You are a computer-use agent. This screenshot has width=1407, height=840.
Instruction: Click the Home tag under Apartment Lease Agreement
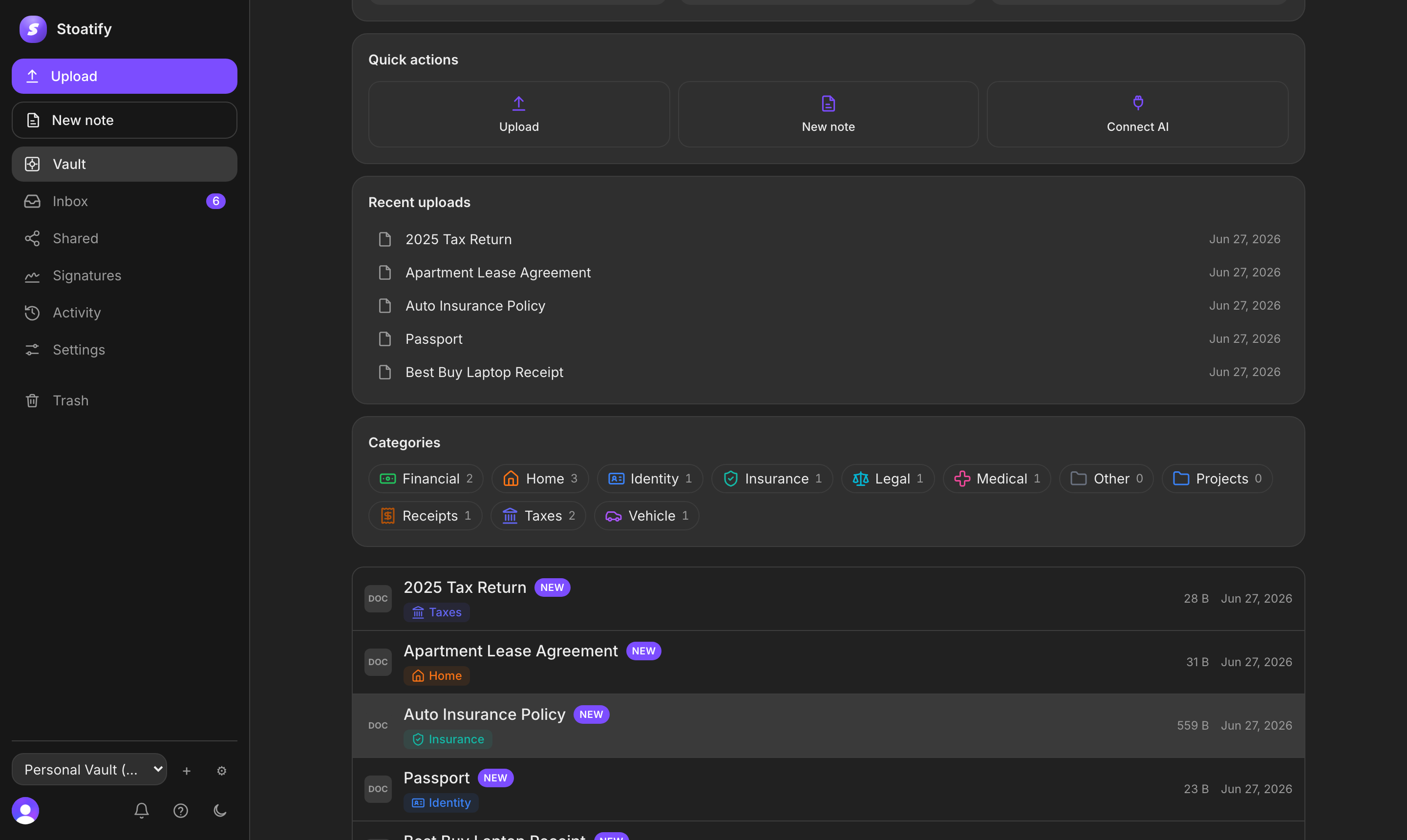pyautogui.click(x=437, y=676)
